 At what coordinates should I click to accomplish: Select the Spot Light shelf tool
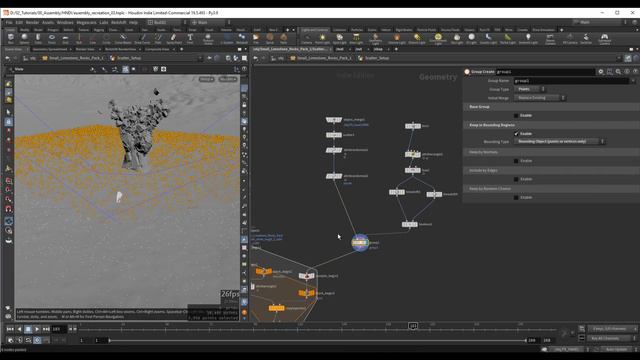[340, 39]
